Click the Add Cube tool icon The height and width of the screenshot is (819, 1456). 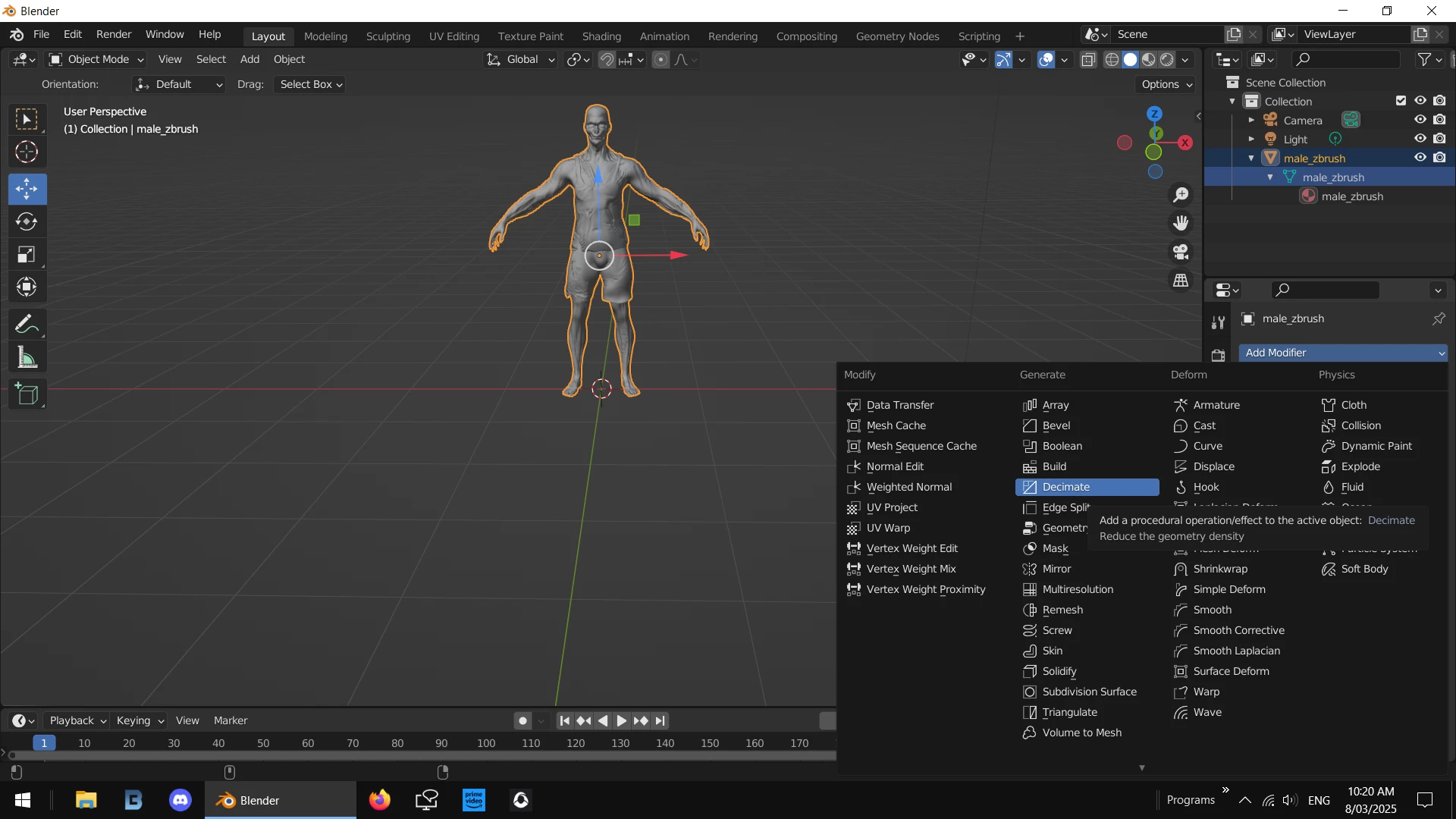(27, 394)
